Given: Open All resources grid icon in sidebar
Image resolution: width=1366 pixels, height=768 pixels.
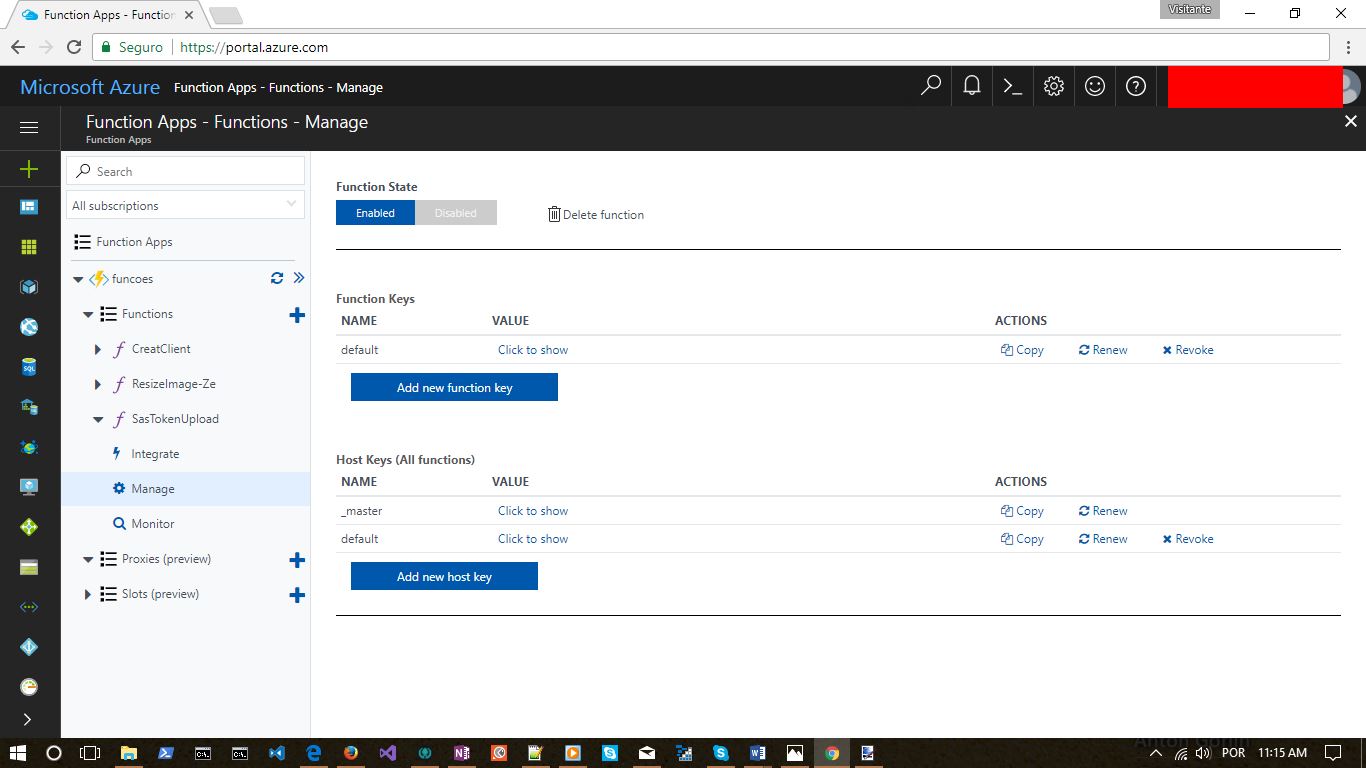Looking at the screenshot, I should point(29,247).
